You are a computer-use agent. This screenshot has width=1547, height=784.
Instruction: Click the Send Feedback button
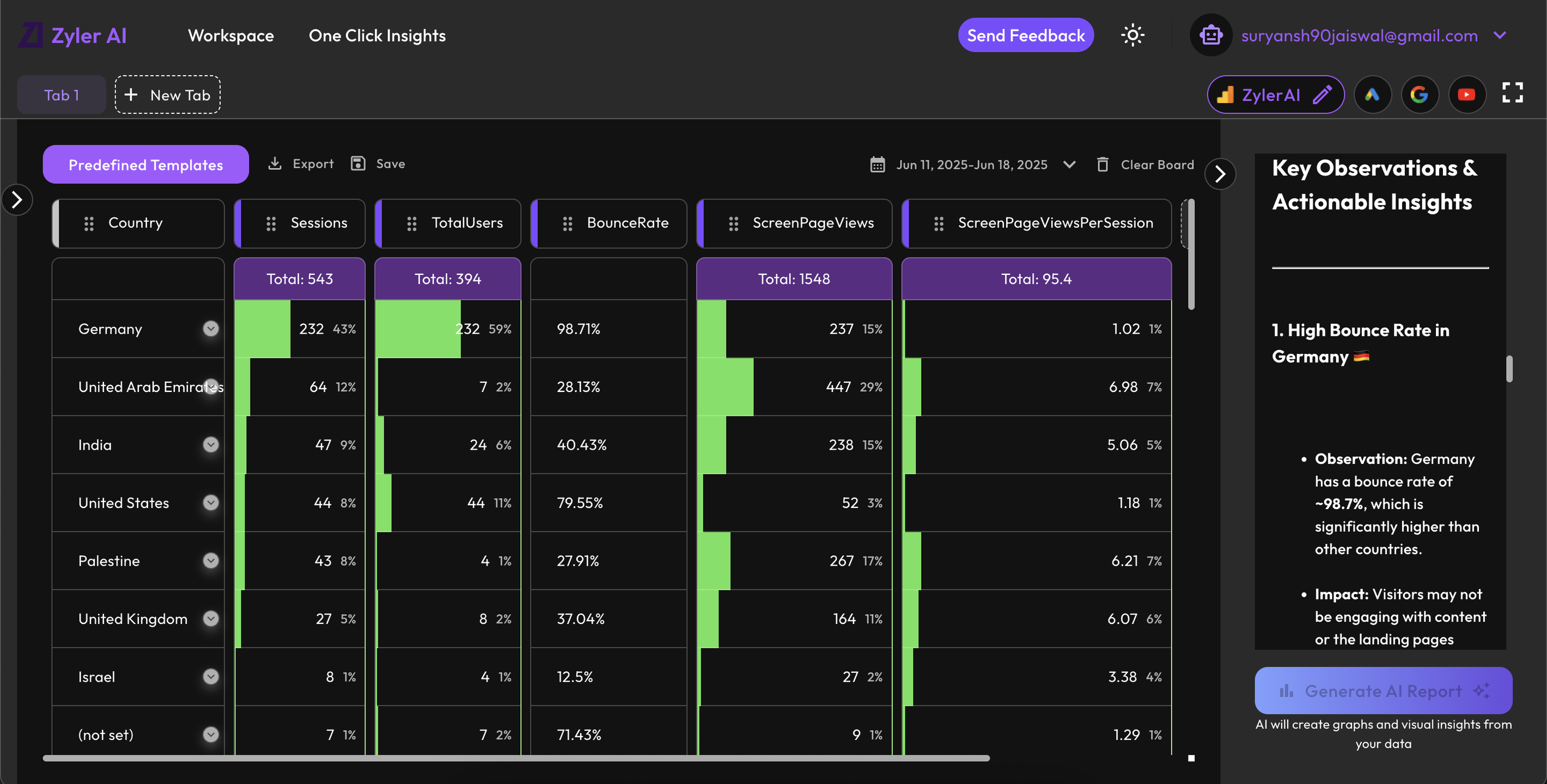(1025, 35)
